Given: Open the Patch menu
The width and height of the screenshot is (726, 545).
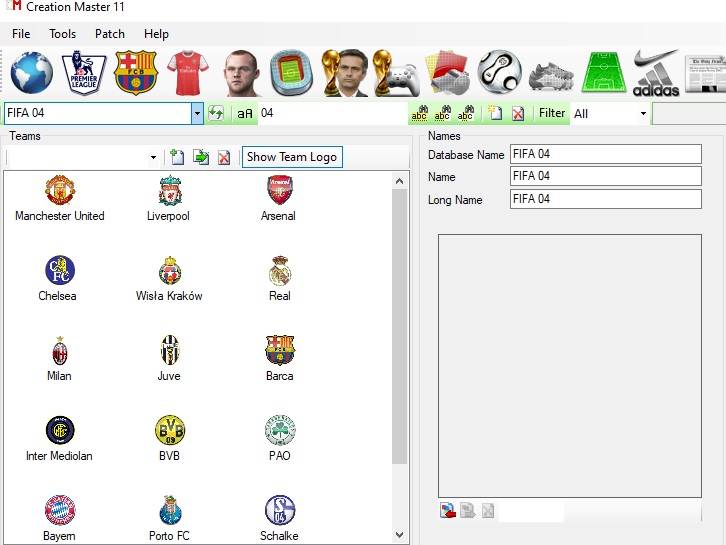Looking at the screenshot, I should click(110, 34).
